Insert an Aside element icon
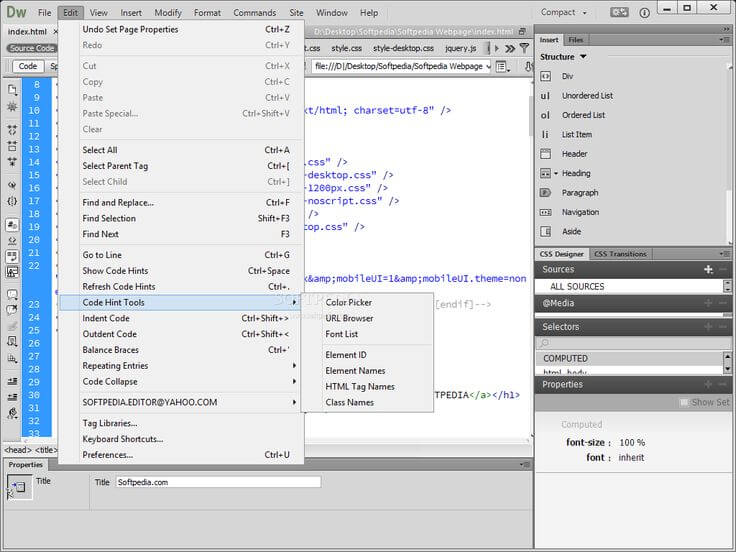Screen dimensions: 736x552 (x=545, y=231)
